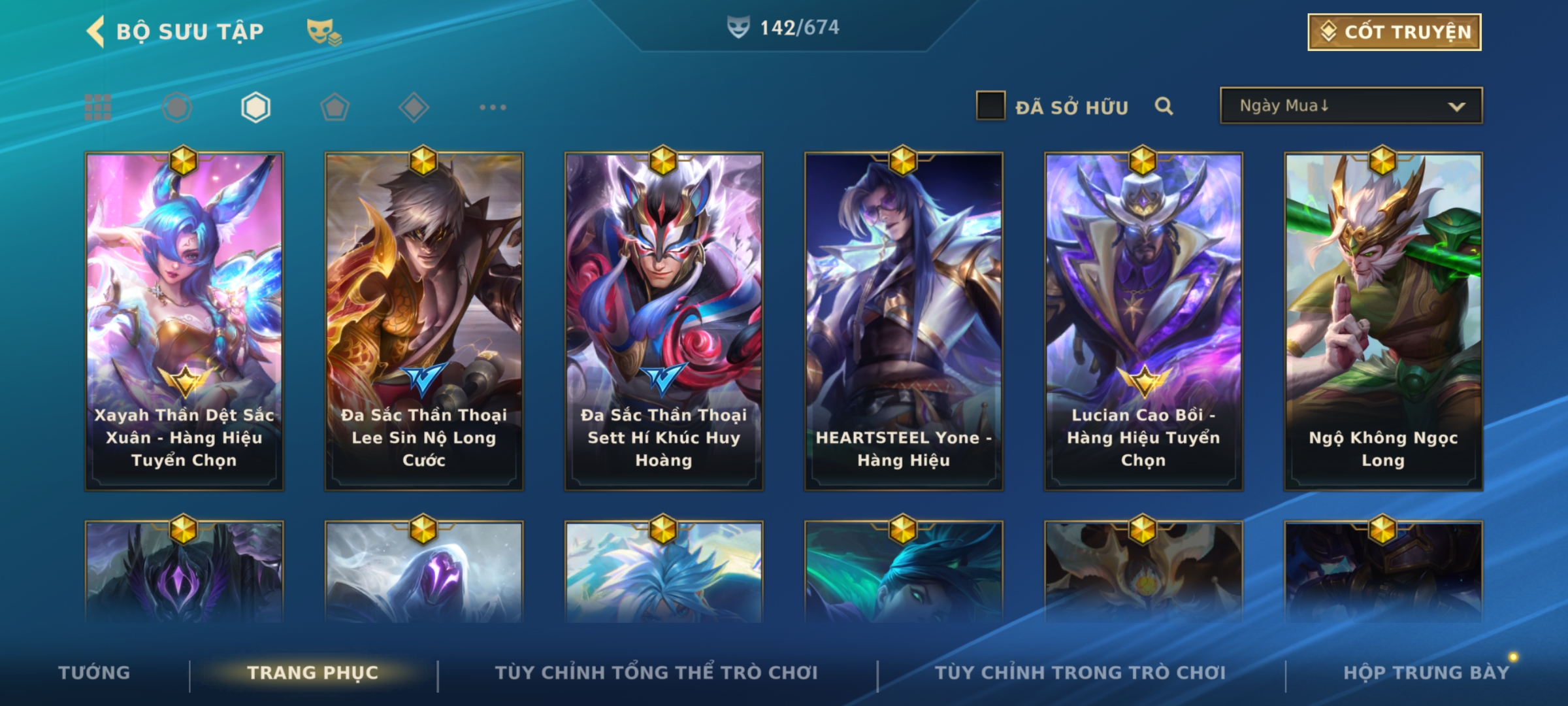This screenshot has height=706, width=1568.
Task: Click the search magnifier icon
Action: click(1164, 106)
